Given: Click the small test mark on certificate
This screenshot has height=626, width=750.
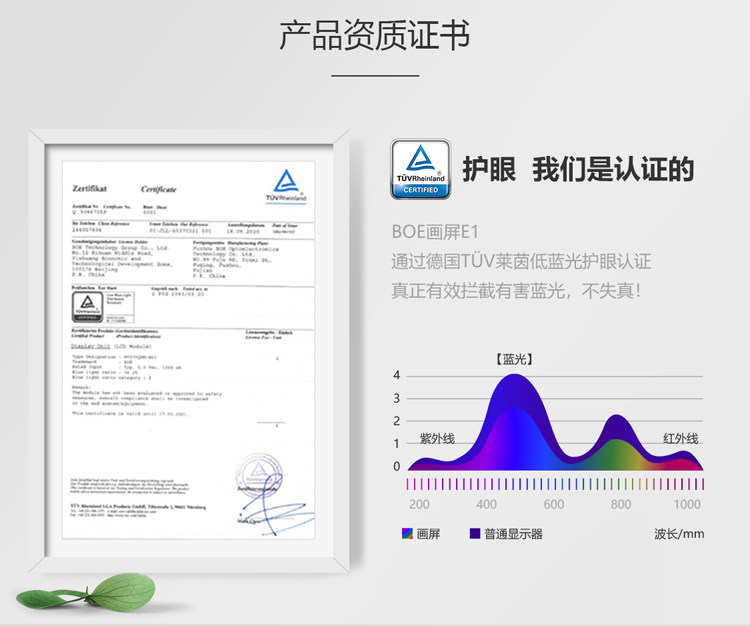Looking at the screenshot, I should point(88,306).
